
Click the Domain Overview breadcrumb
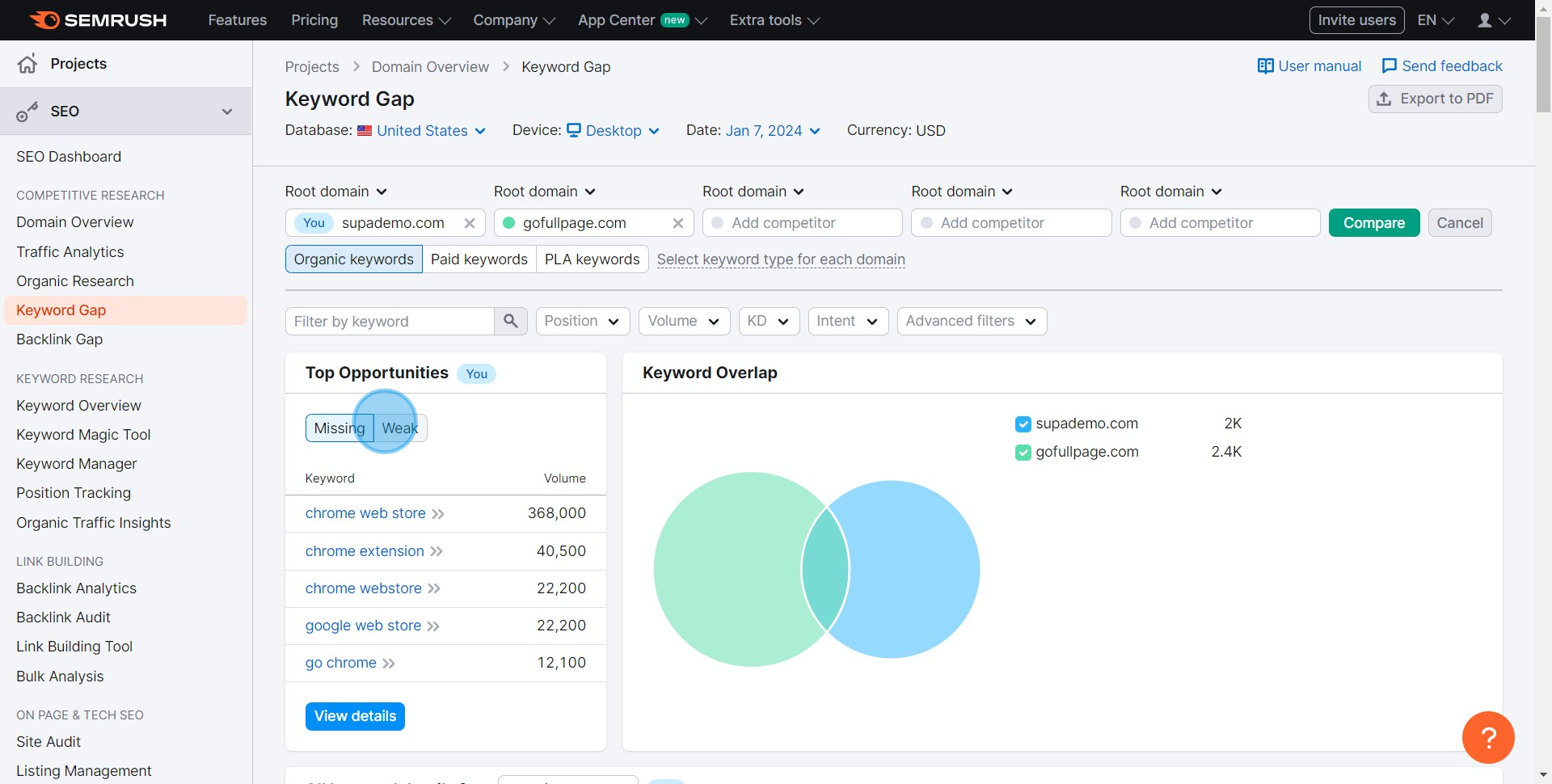(x=430, y=67)
